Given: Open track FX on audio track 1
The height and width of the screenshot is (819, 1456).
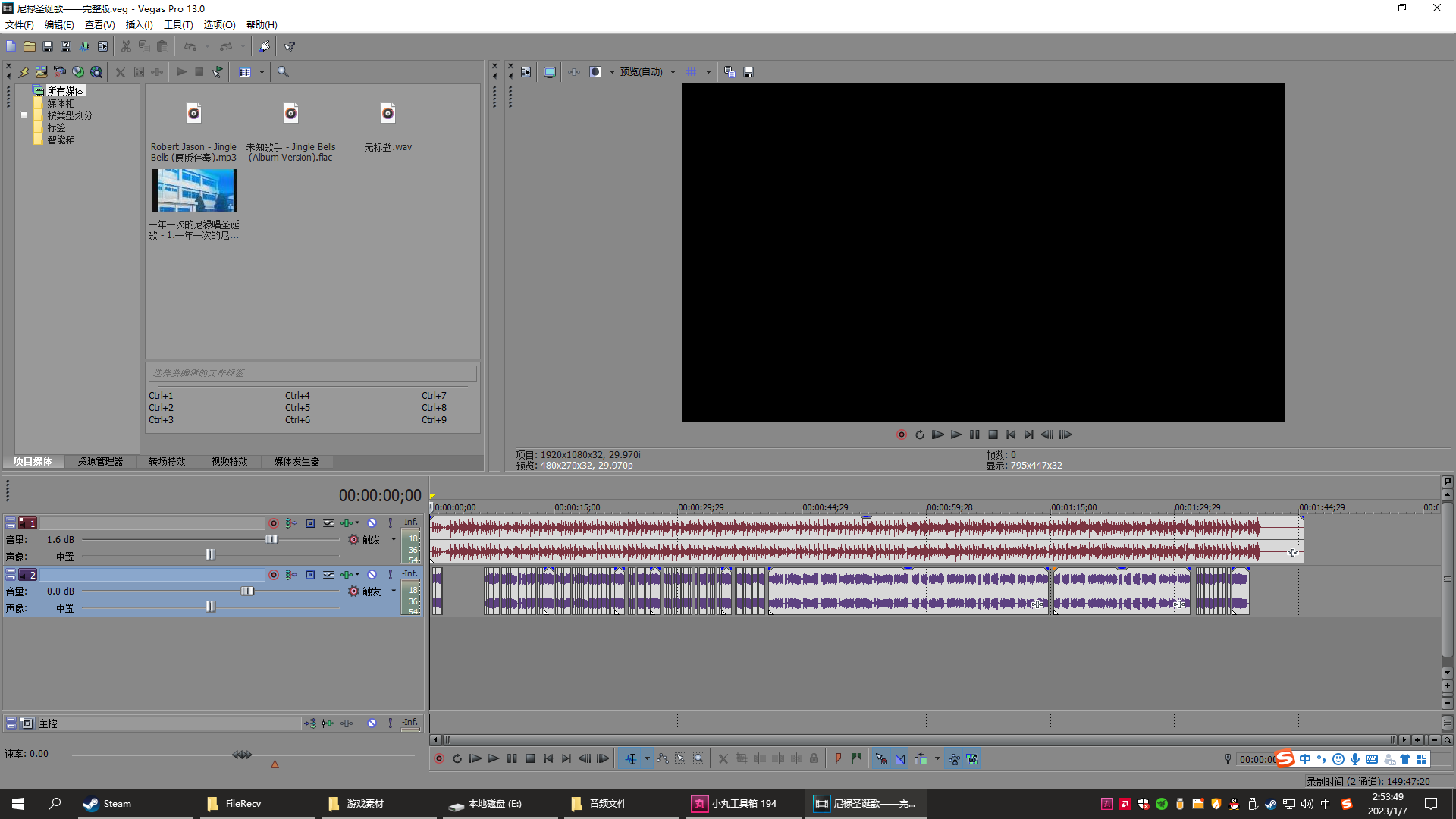Looking at the screenshot, I should [x=347, y=523].
